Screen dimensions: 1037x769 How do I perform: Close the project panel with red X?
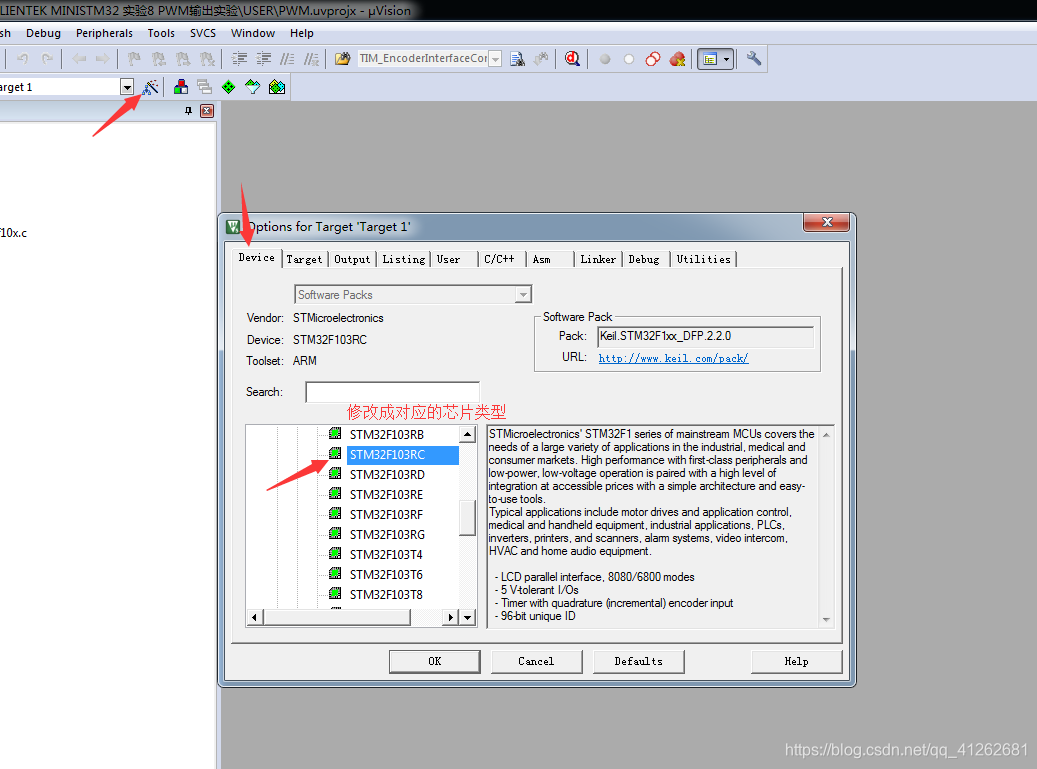click(207, 110)
